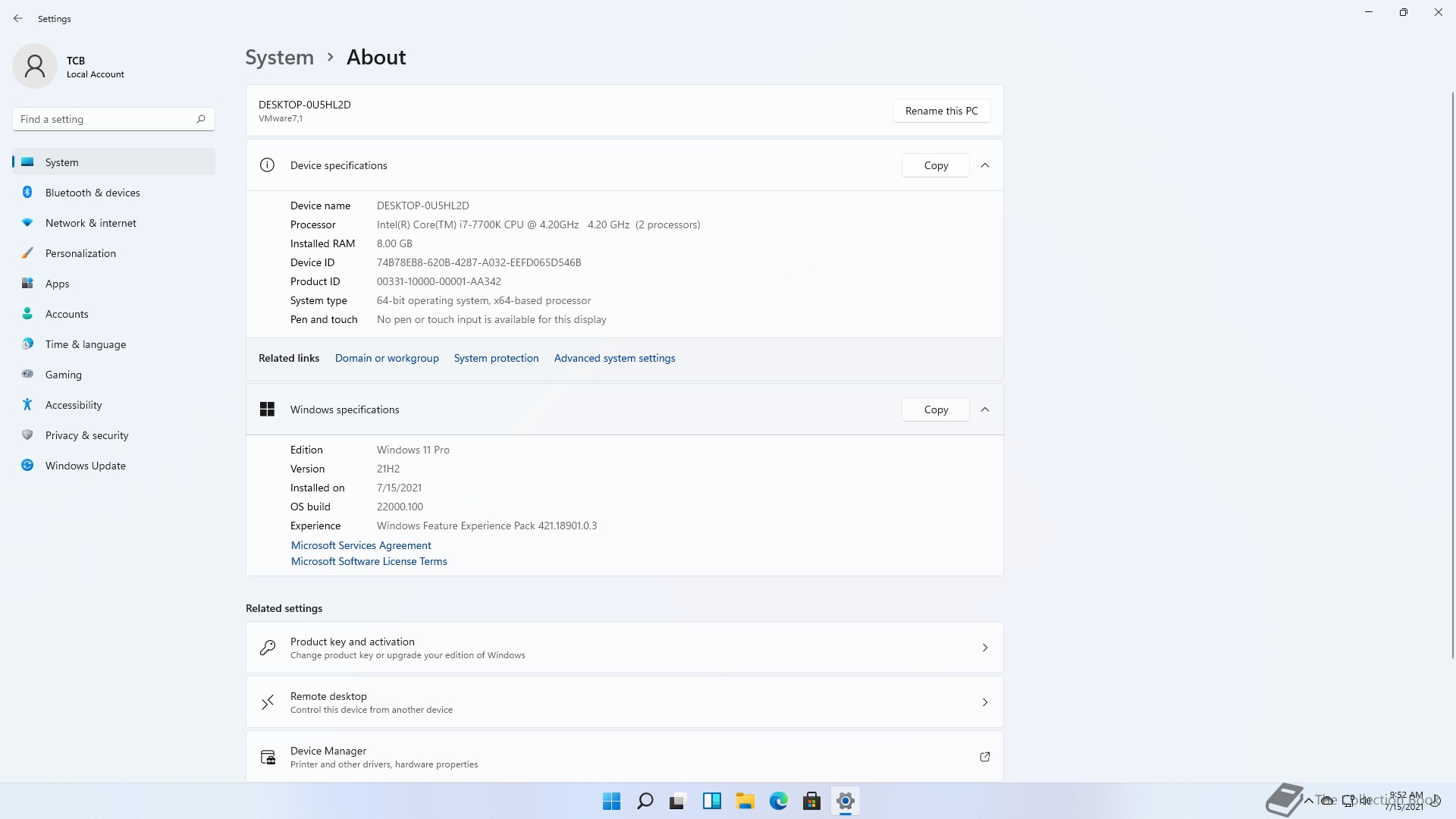Open Remote desktop settings
This screenshot has width=1456, height=819.
tap(624, 702)
